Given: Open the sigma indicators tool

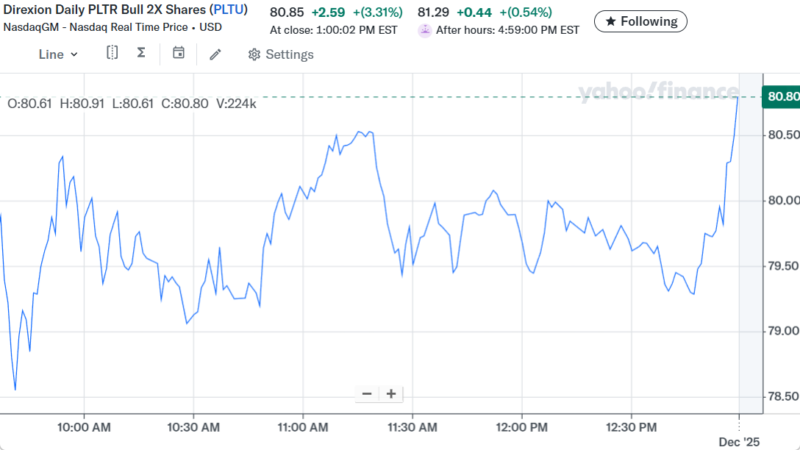Looking at the screenshot, I should point(140,53).
